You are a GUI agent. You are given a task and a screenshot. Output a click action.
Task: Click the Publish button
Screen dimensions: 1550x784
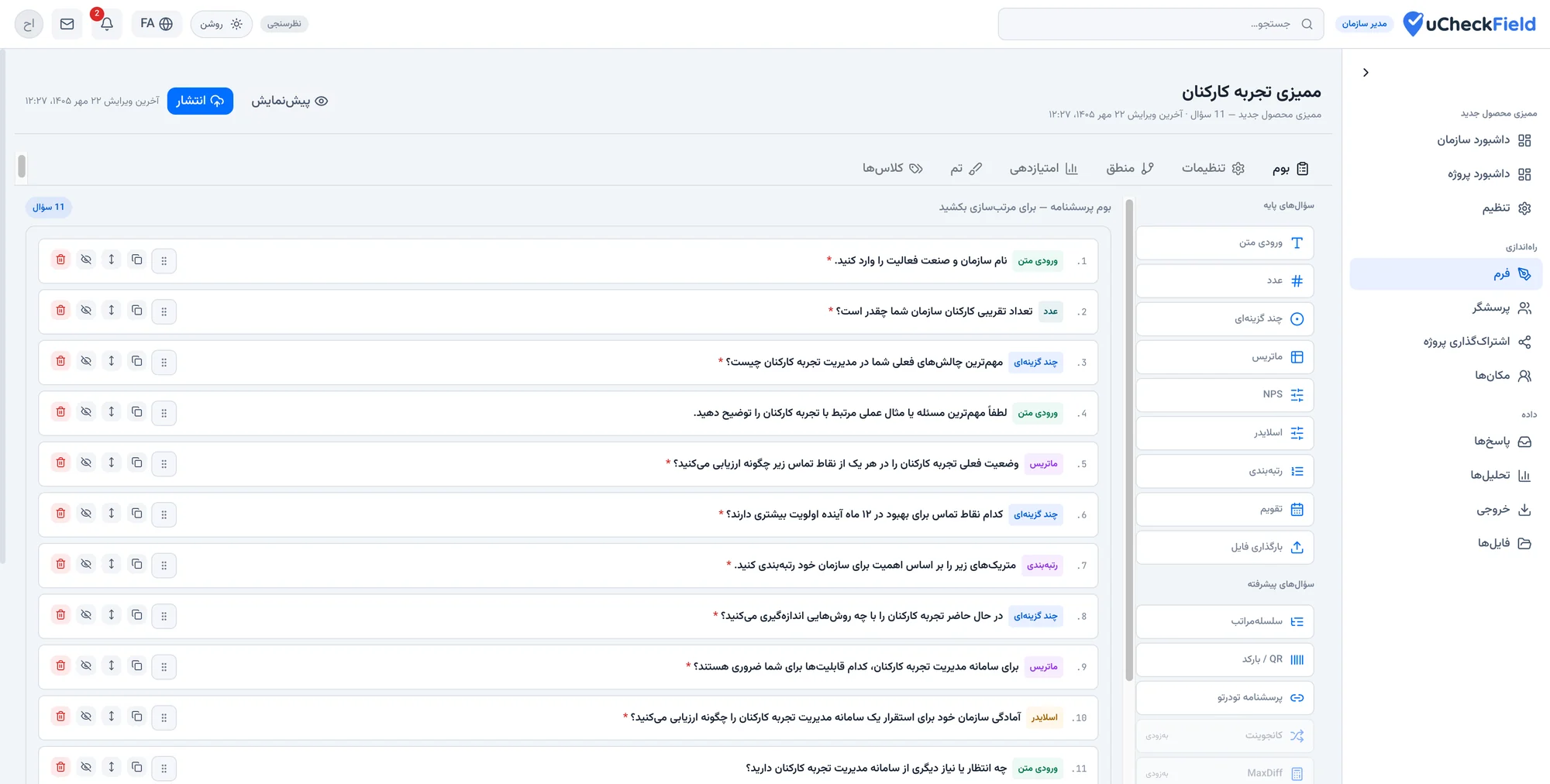coord(200,101)
